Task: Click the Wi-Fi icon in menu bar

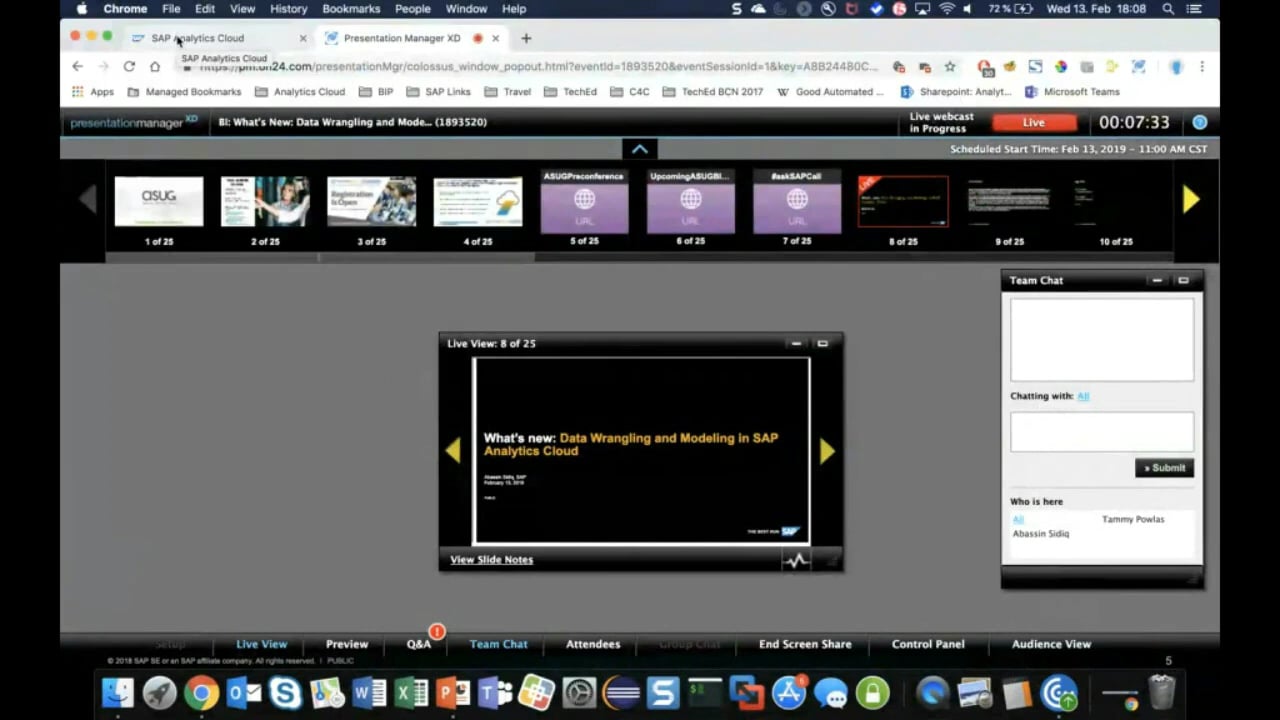Action: pyautogui.click(x=946, y=9)
